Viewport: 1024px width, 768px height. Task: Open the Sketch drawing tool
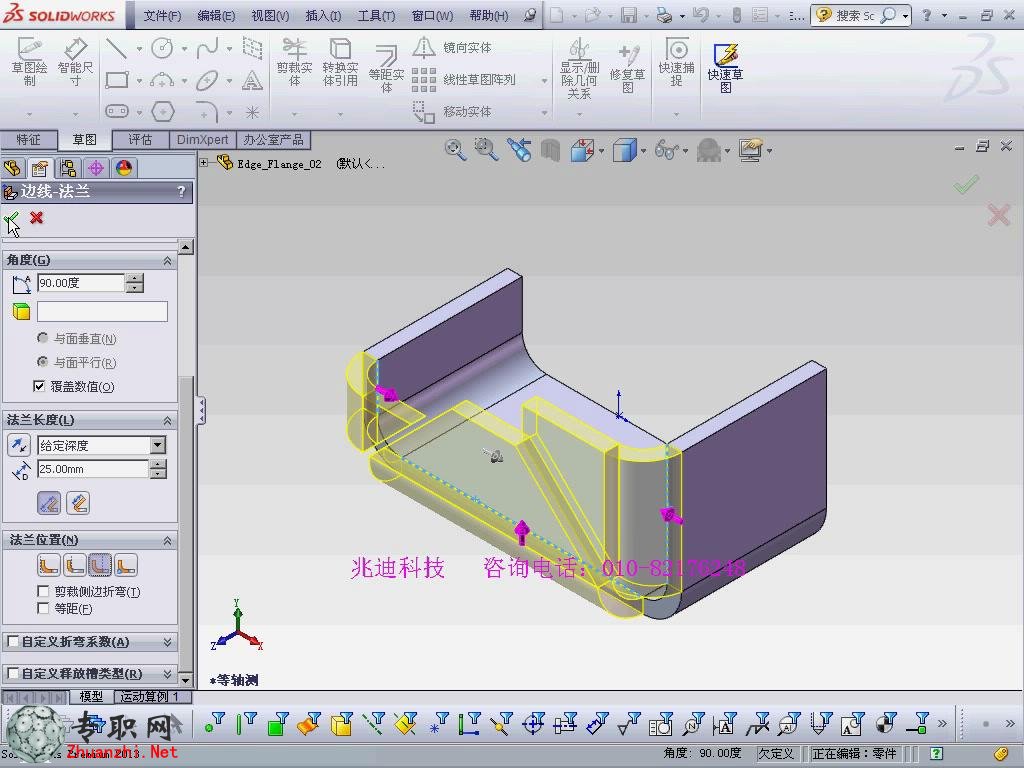coord(29,62)
